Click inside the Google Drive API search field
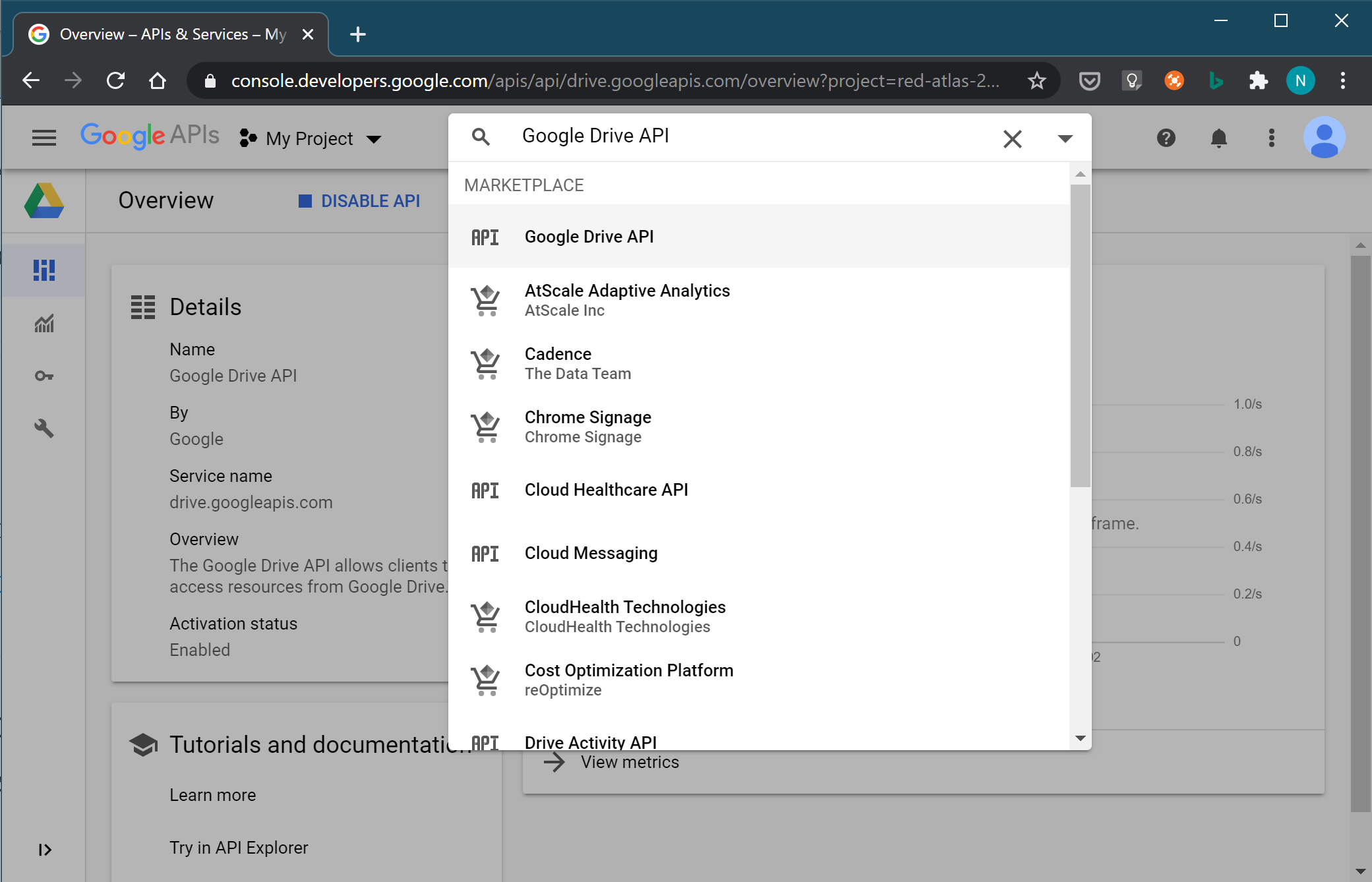The height and width of the screenshot is (882, 1372). pyautogui.click(x=725, y=136)
